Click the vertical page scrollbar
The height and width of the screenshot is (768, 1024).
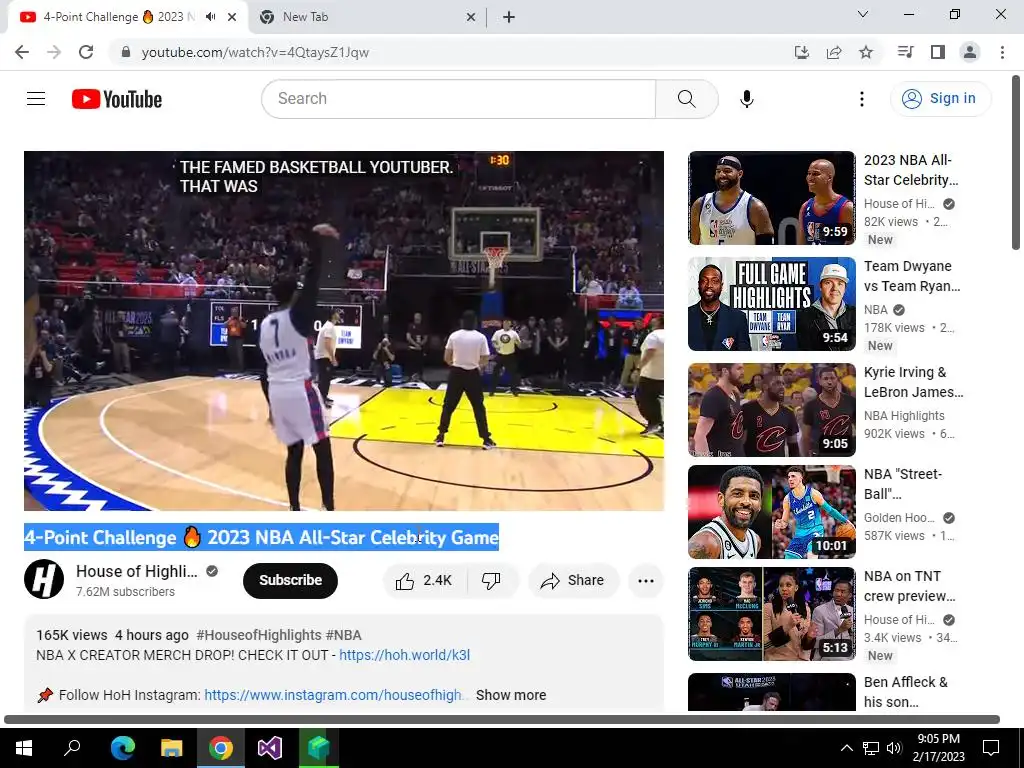[1016, 162]
